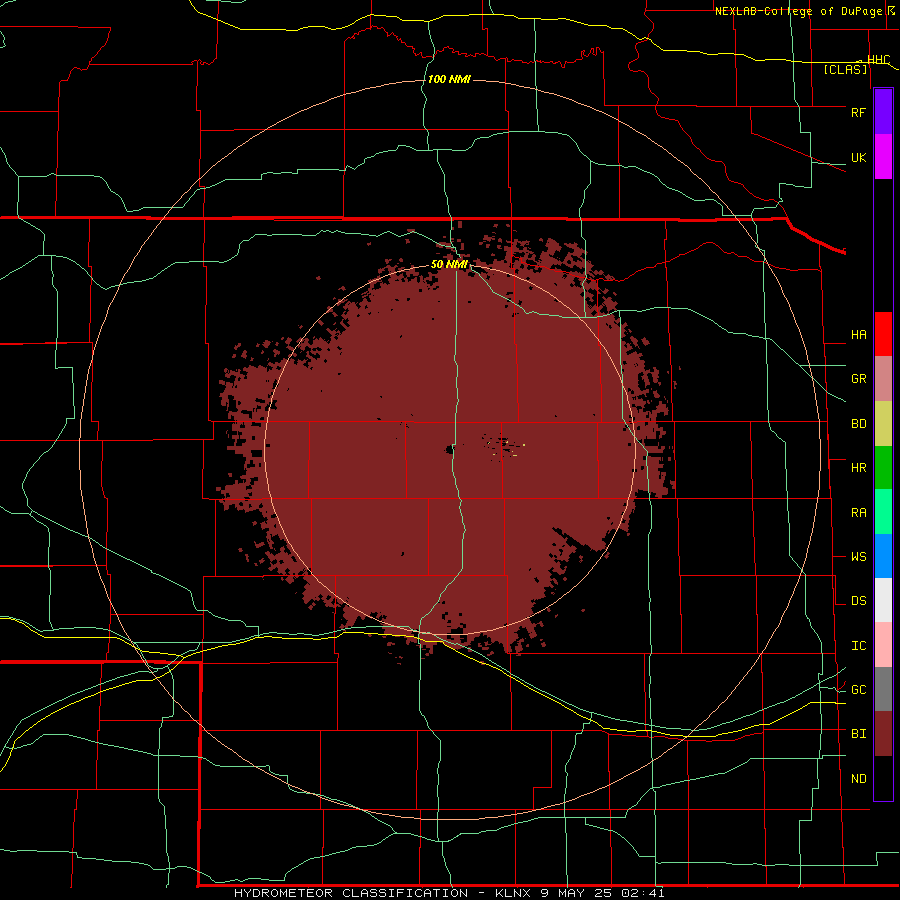Click the 'UK' legend label
The width and height of the screenshot is (900, 900).
858,158
